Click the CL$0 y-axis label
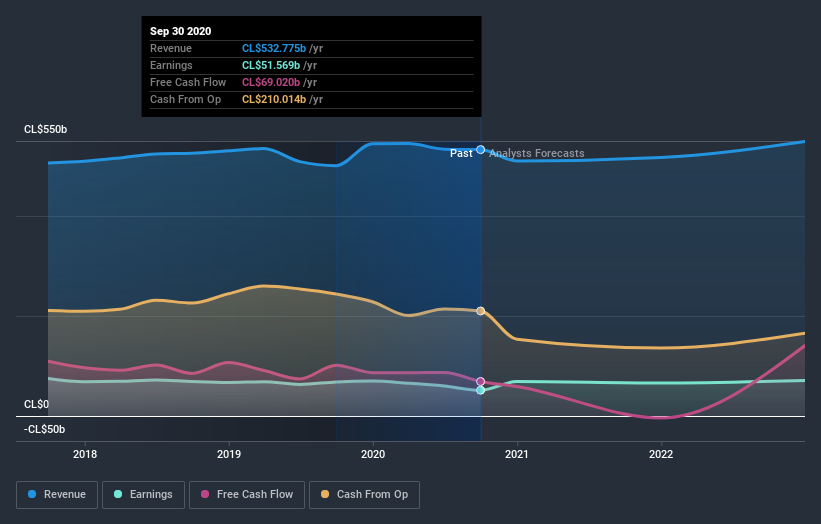The image size is (821, 524). (36, 404)
